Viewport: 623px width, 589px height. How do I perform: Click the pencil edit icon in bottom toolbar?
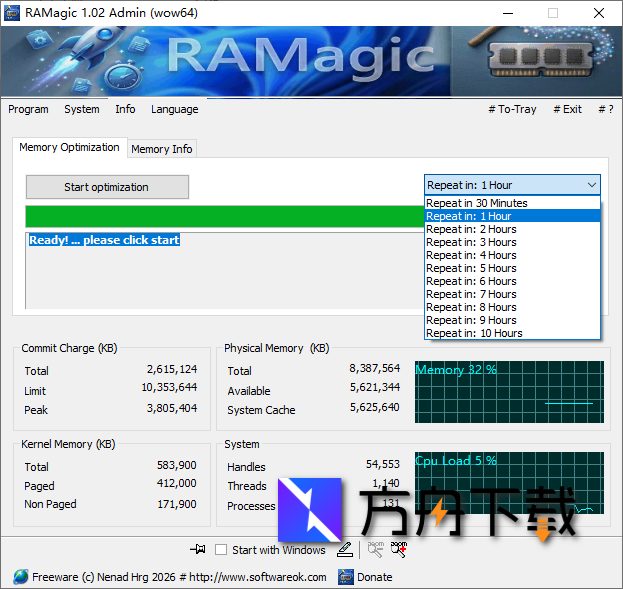(345, 550)
